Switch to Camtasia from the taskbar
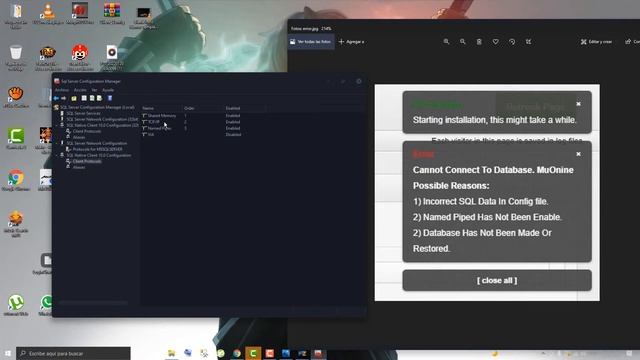 [x=253, y=353]
